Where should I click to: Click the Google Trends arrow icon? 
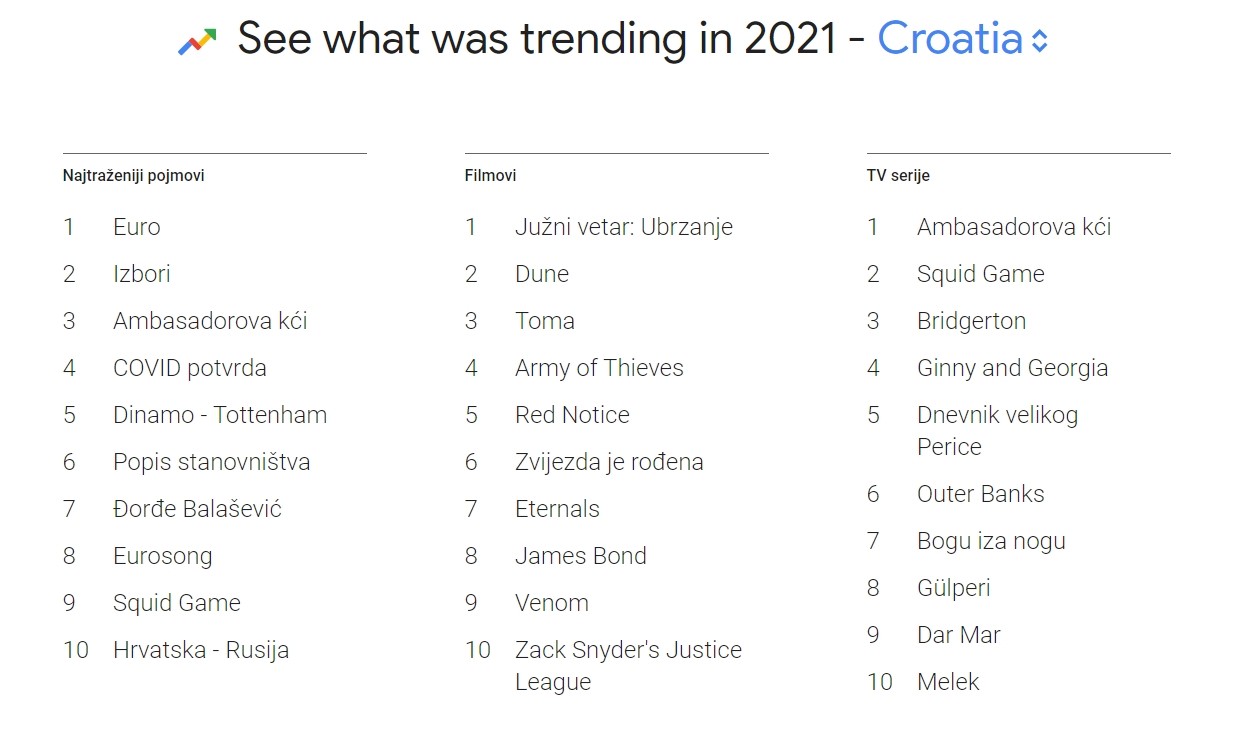point(197,41)
